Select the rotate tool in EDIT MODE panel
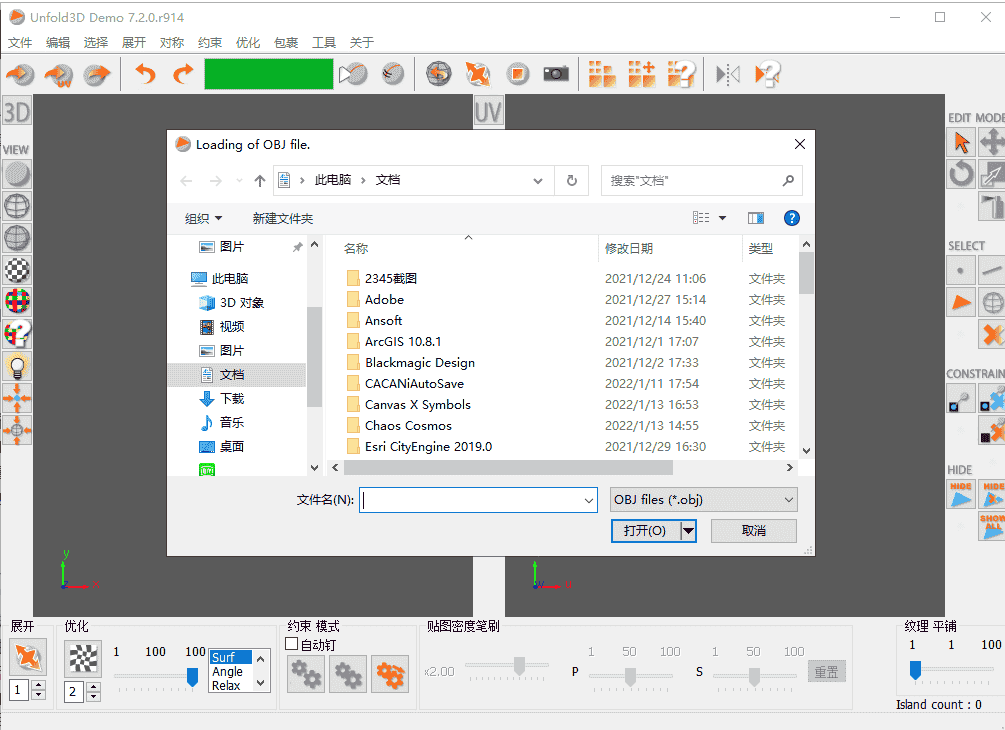Viewport: 1005px width, 730px height. click(x=961, y=174)
